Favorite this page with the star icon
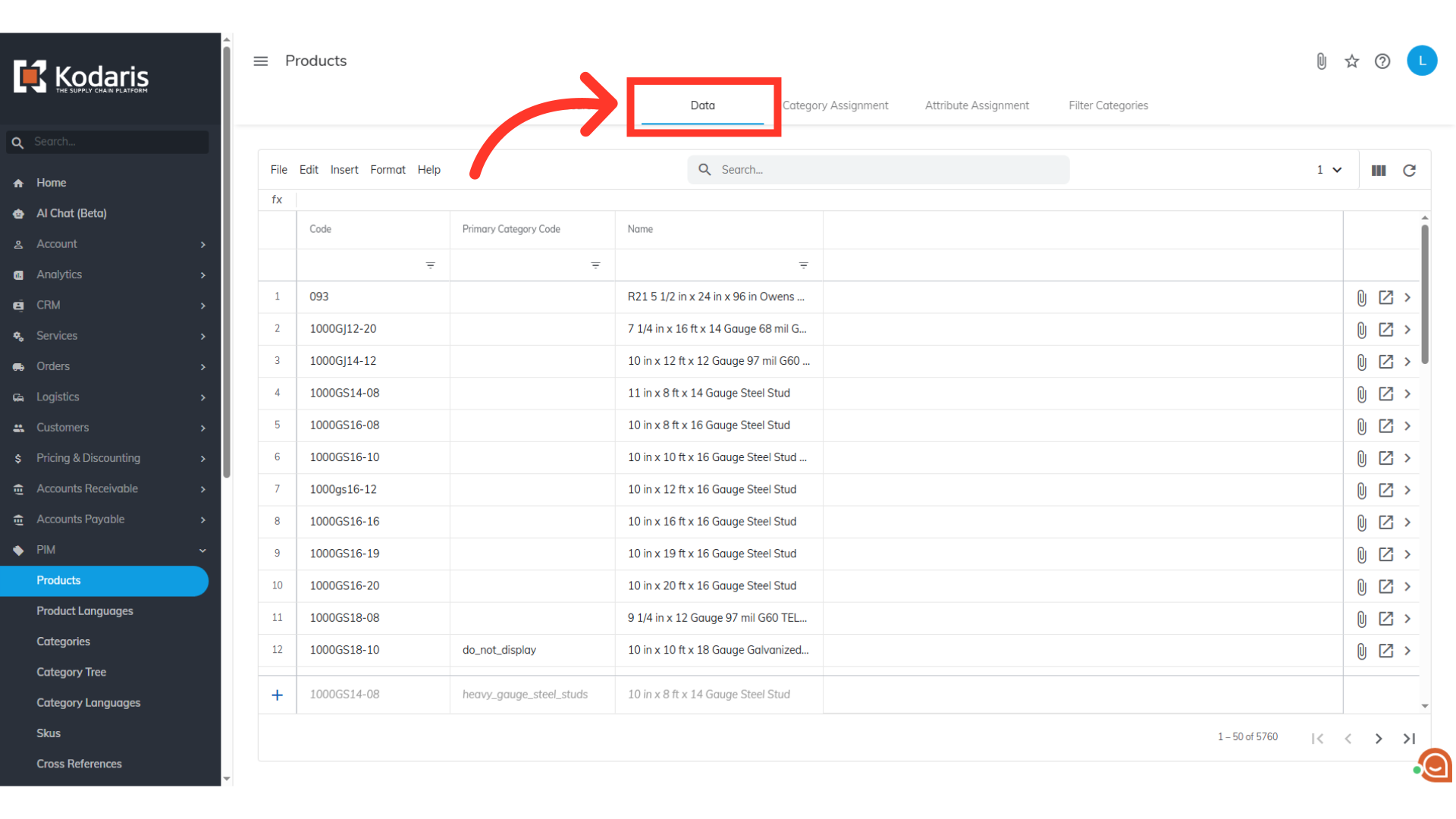Screen dimensions: 1456x819 [1351, 61]
